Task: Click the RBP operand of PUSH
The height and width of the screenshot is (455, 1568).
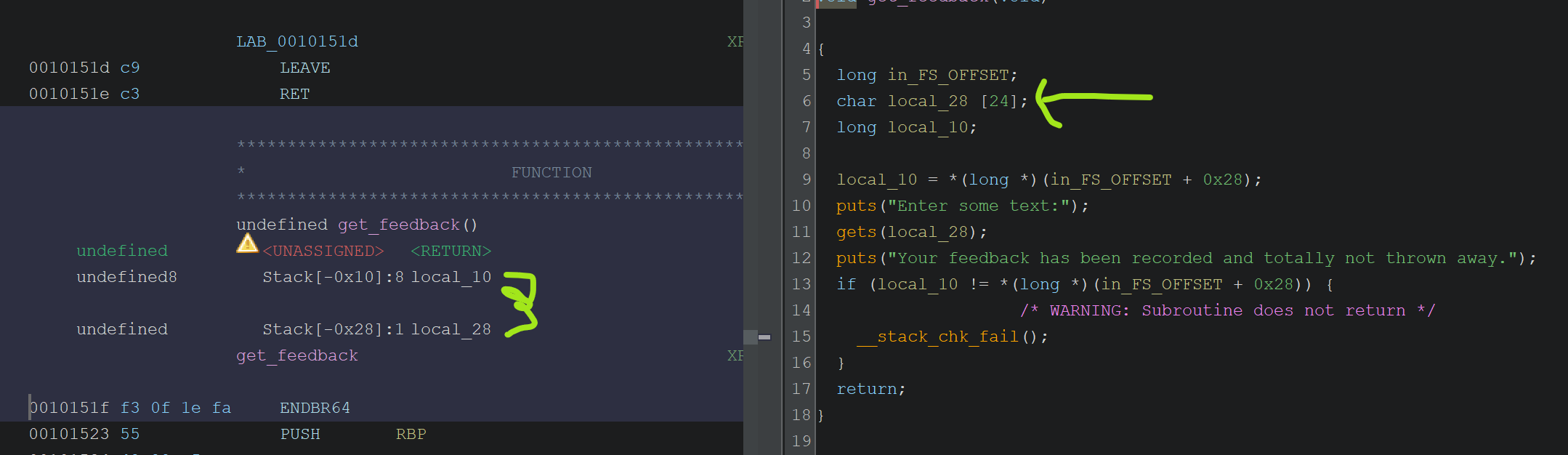Action: (411, 434)
